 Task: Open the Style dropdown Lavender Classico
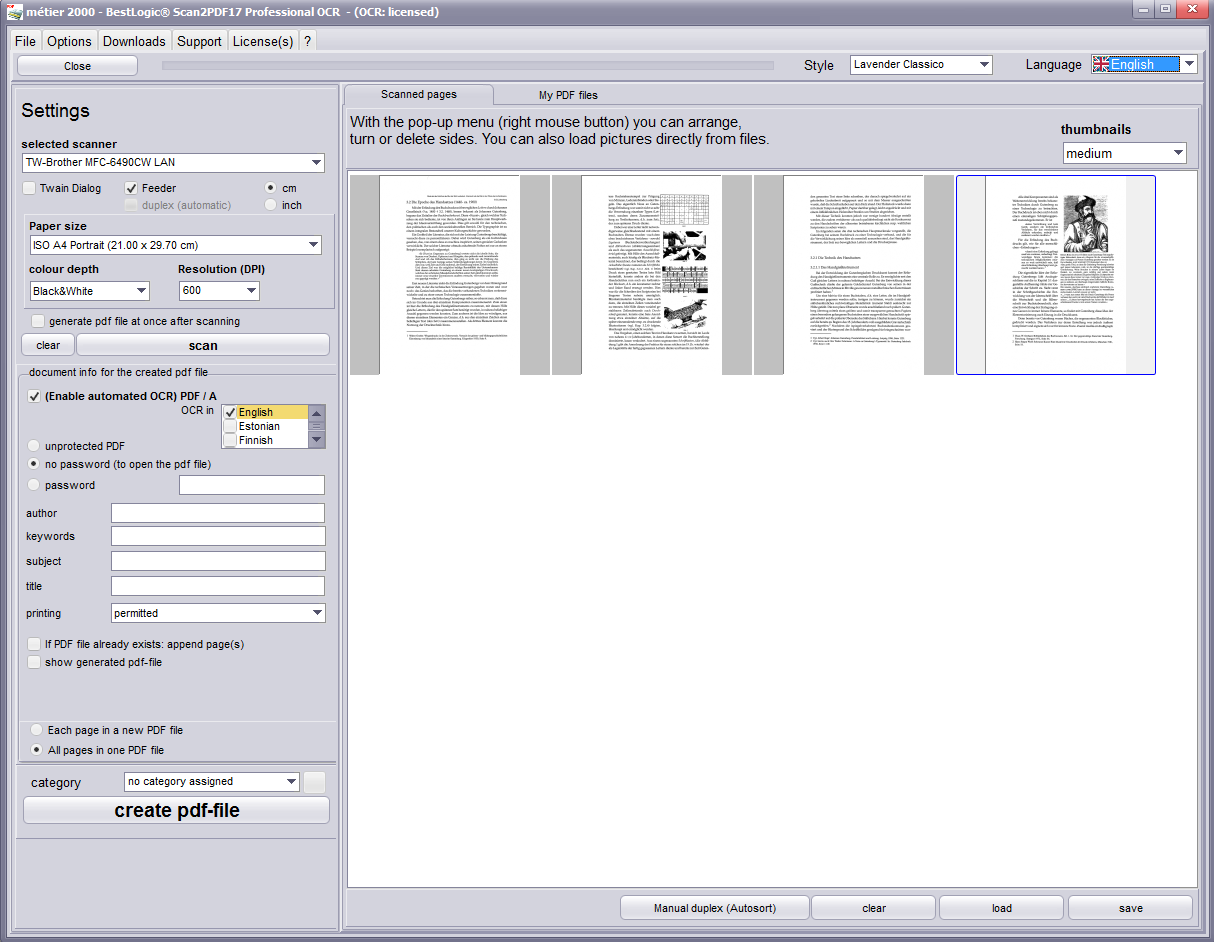tap(921, 65)
